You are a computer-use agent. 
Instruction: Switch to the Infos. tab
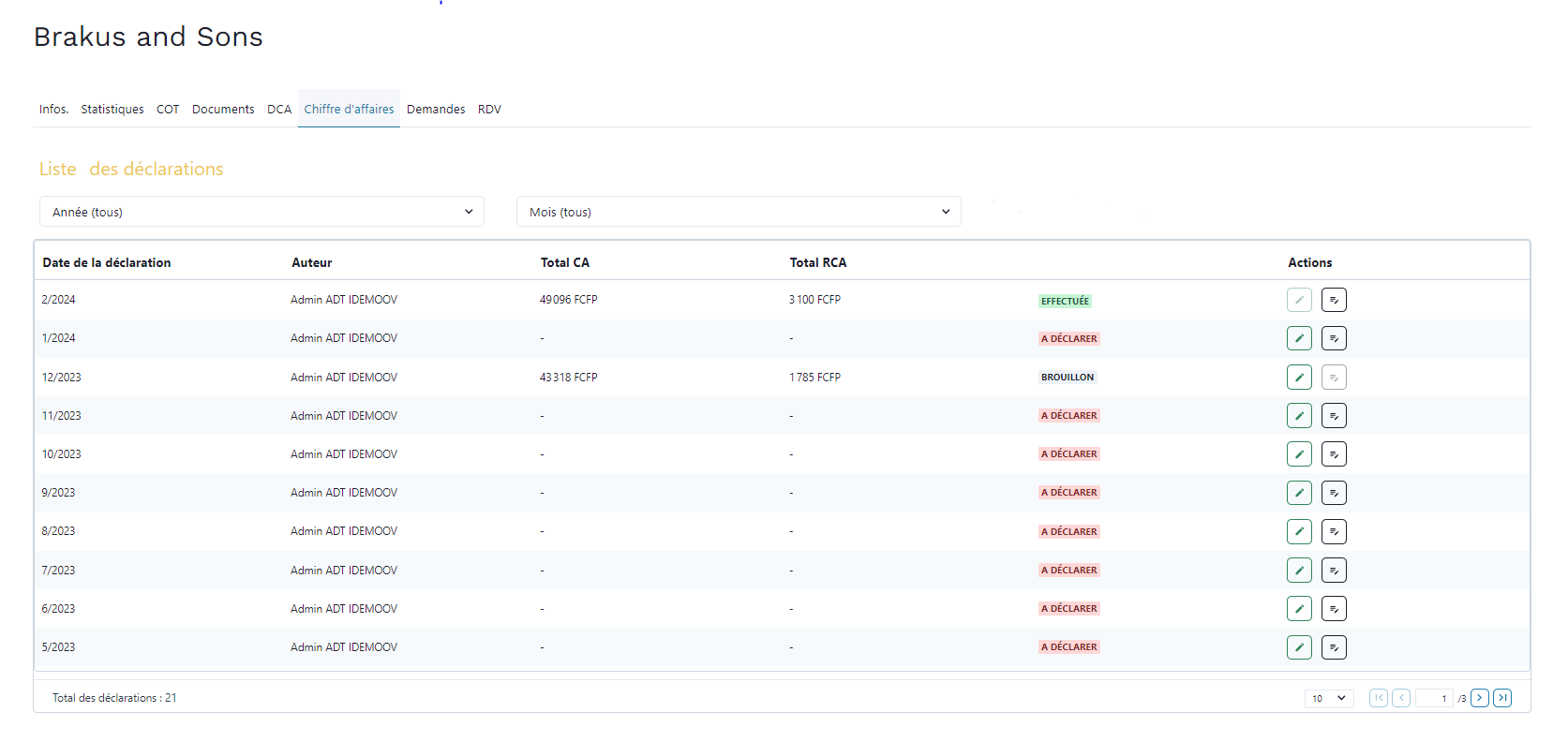coord(53,110)
